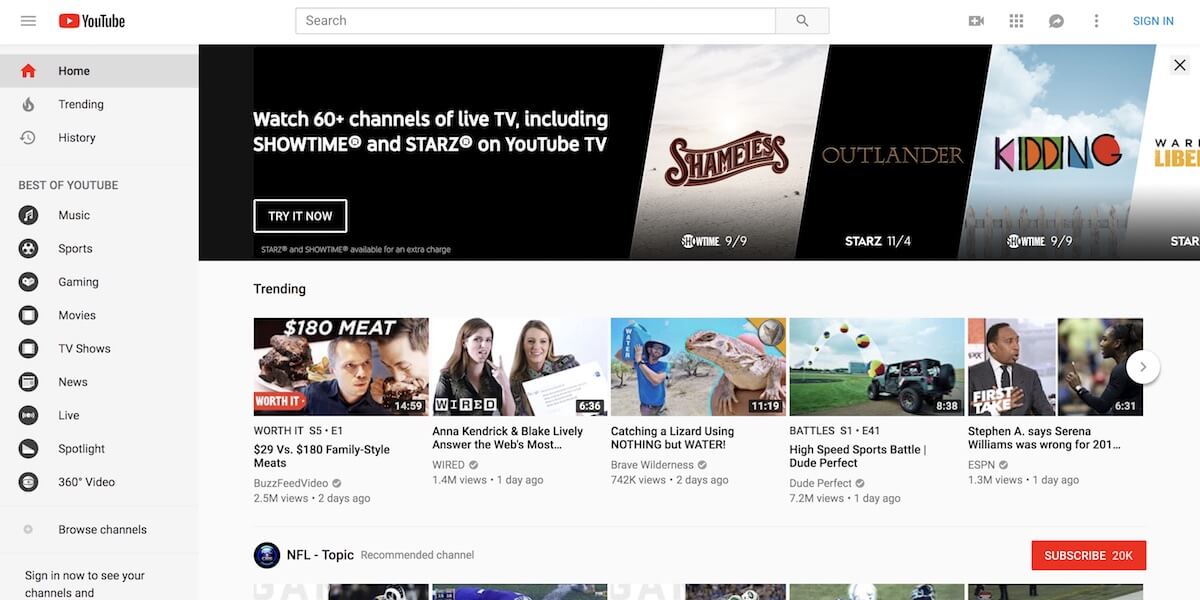Open 'High Speed Sports Battle' video title
Image resolution: width=1200 pixels, height=600 pixels.
click(x=858, y=456)
